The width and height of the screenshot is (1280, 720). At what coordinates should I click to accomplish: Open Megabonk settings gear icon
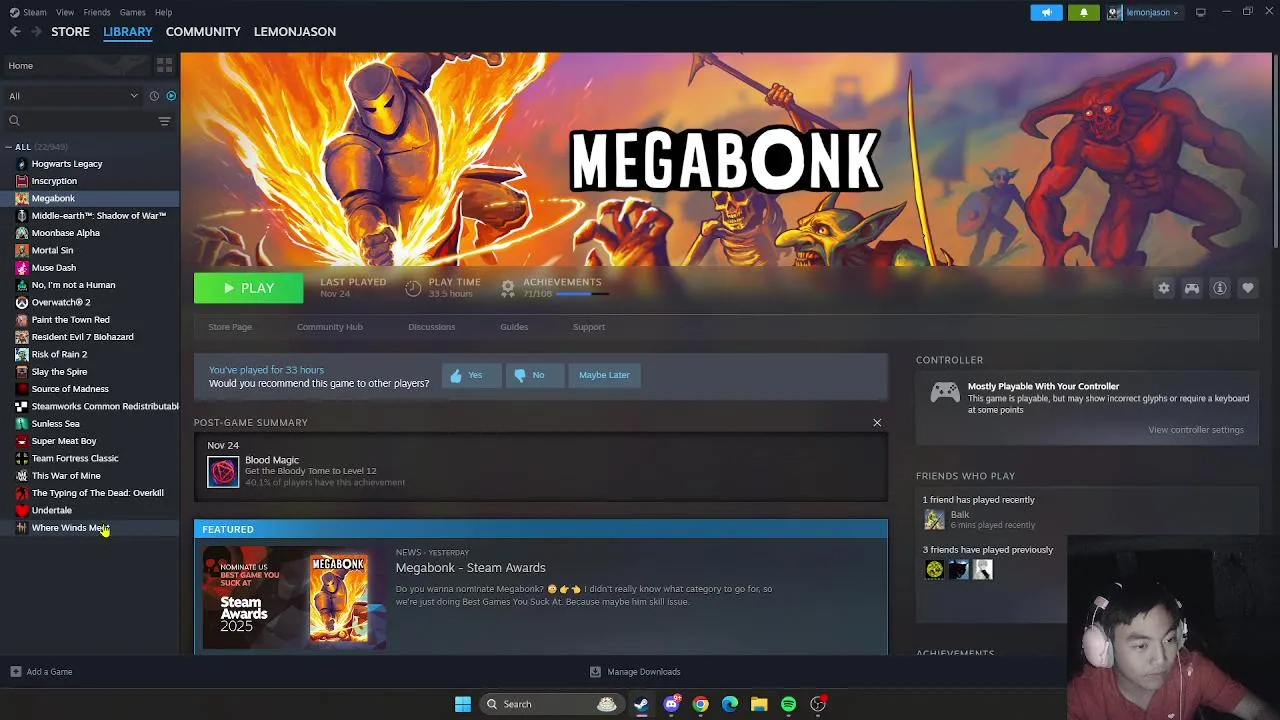[1164, 288]
